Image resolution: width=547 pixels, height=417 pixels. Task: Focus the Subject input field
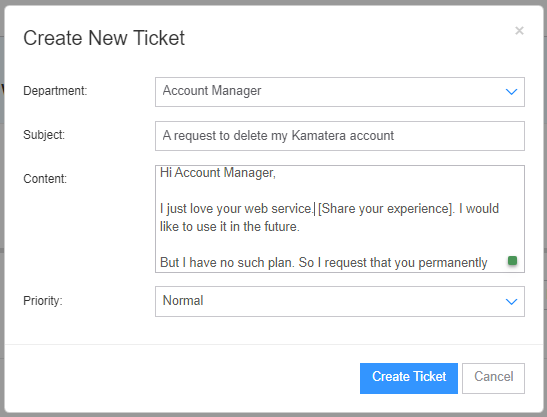[339, 136]
